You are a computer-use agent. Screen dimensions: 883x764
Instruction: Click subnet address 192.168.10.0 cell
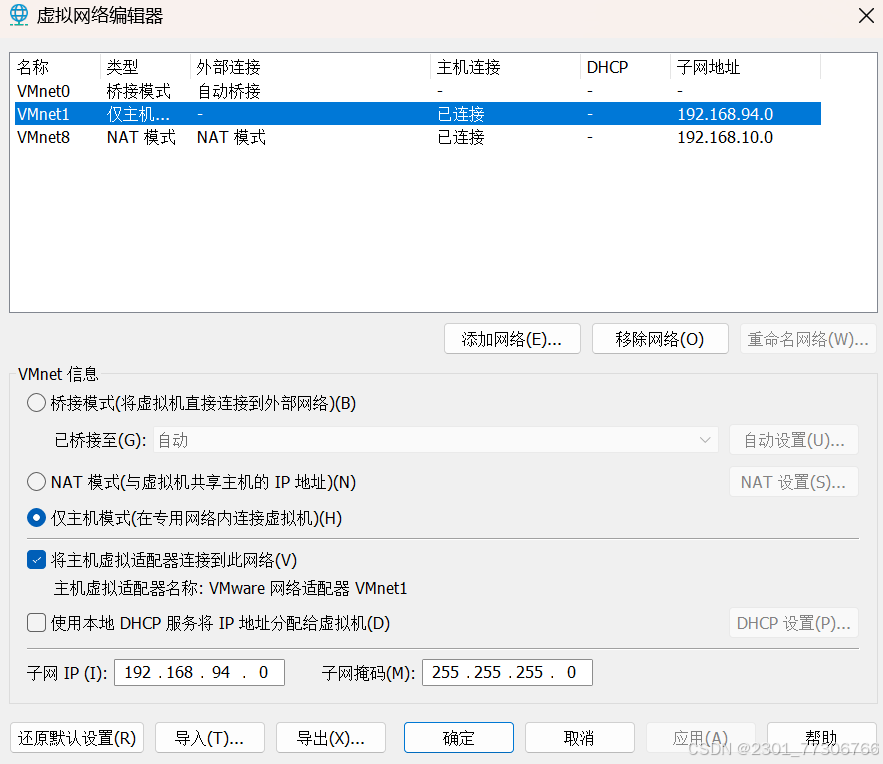click(x=725, y=137)
